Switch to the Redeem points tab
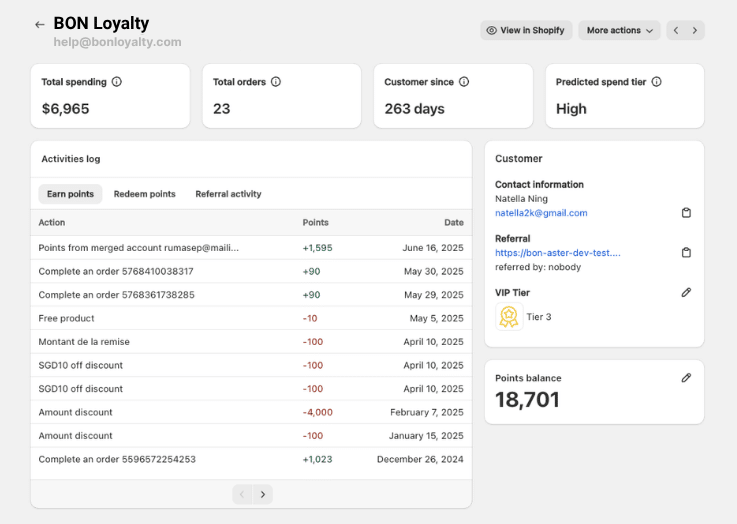The height and width of the screenshot is (524, 737). [144, 194]
